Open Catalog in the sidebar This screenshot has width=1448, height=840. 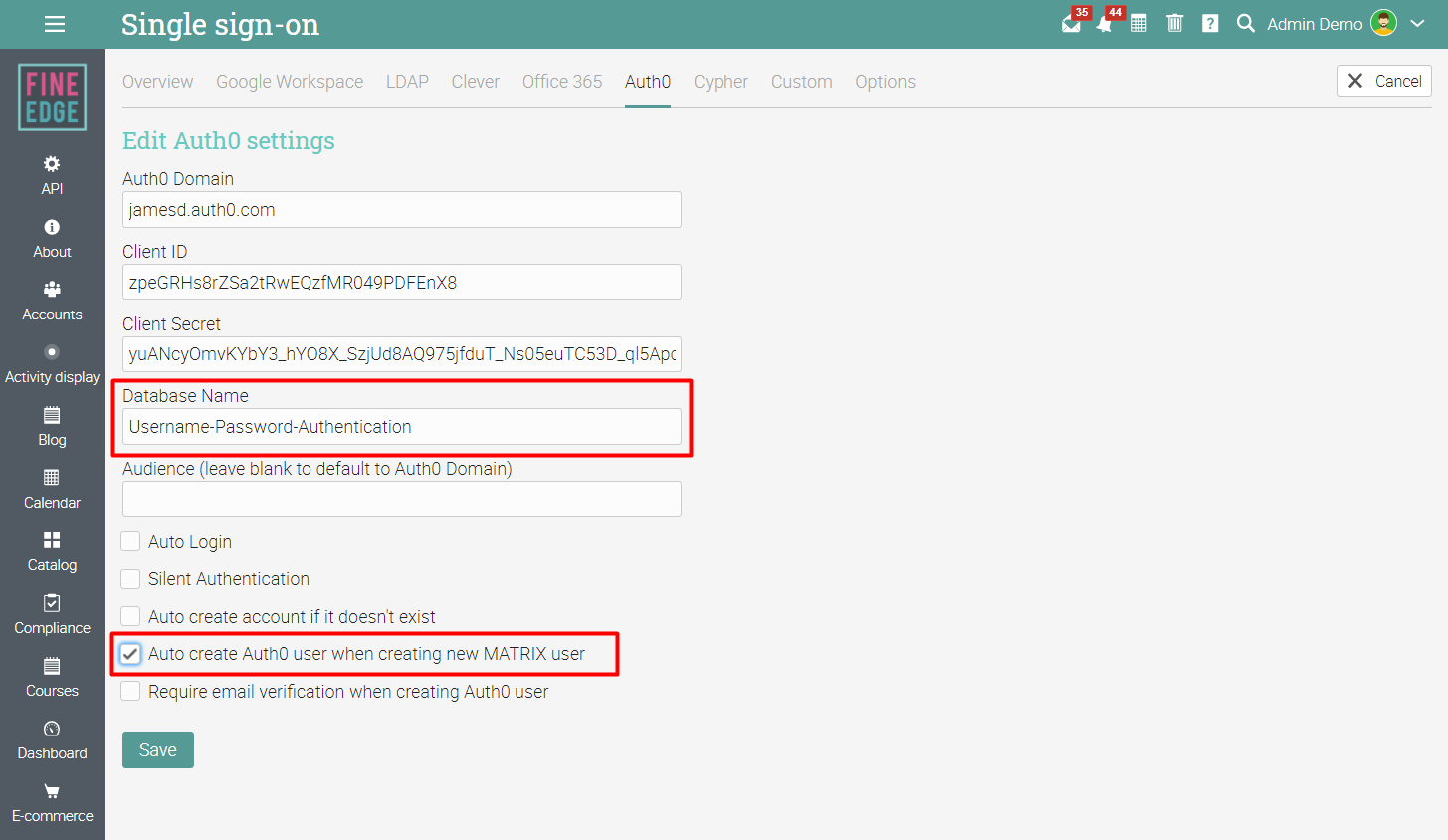click(x=52, y=552)
